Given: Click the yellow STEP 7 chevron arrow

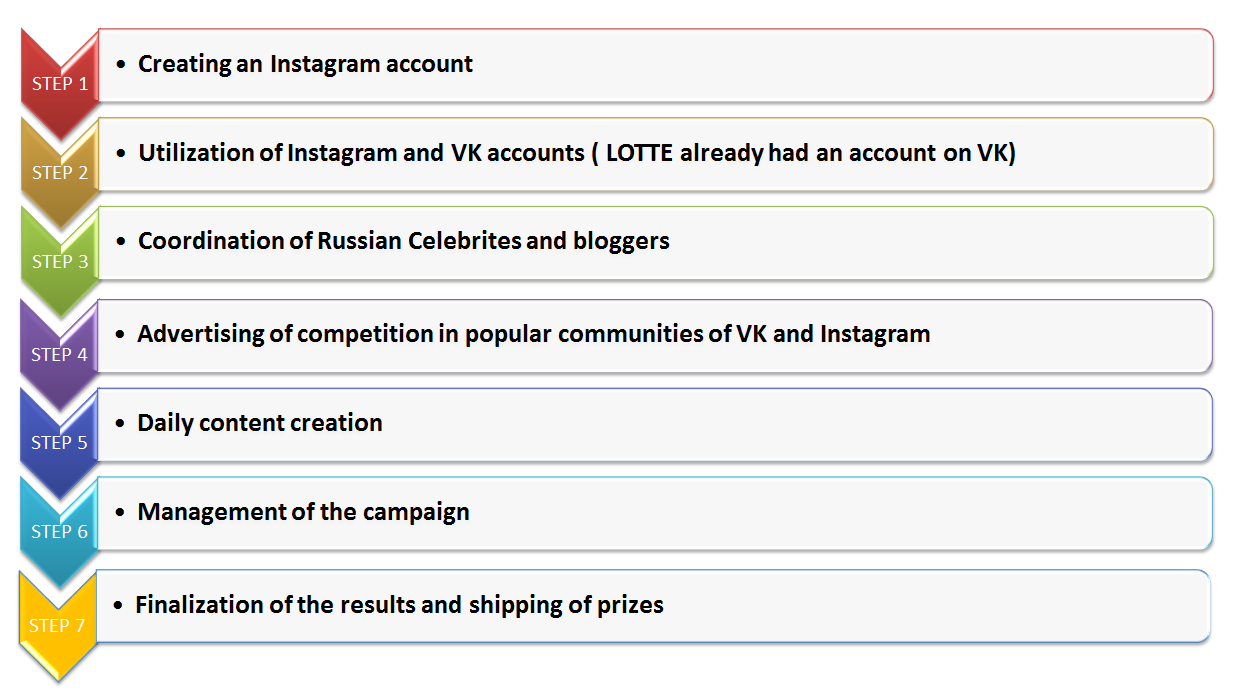Looking at the screenshot, I should coord(59,626).
